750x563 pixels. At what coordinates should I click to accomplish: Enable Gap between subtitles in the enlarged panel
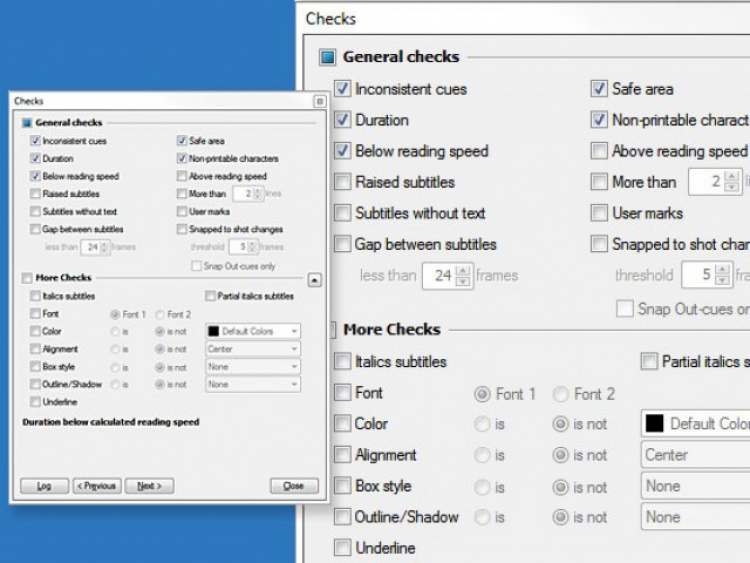tap(342, 244)
